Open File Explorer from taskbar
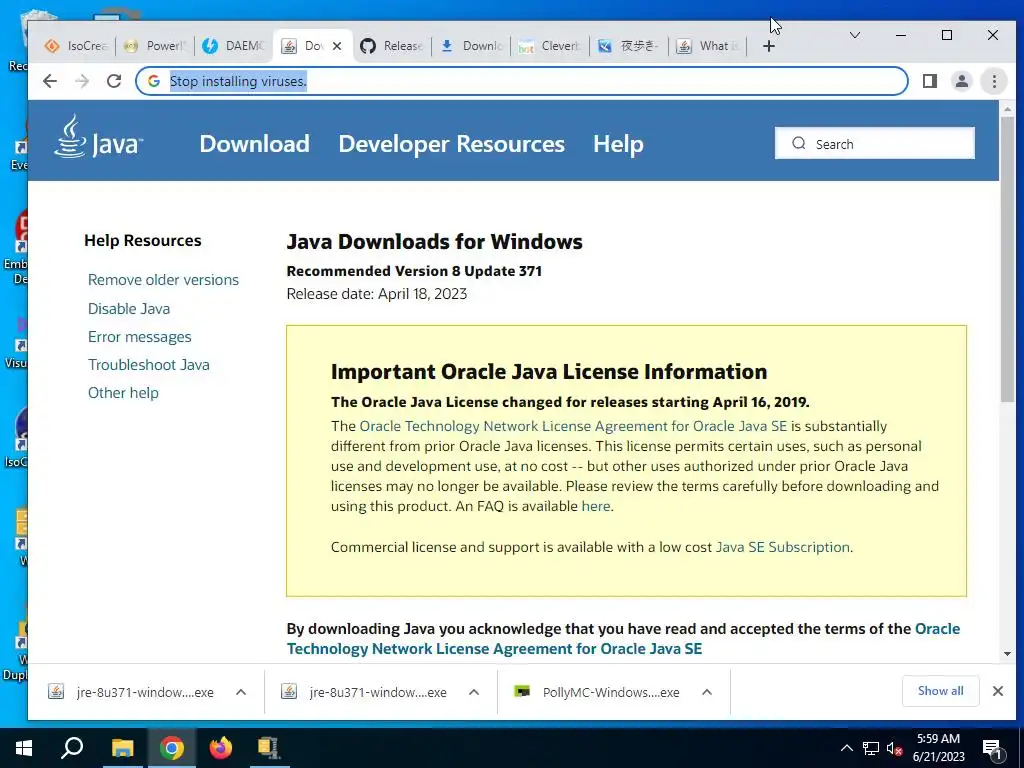The image size is (1024, 768). point(122,748)
